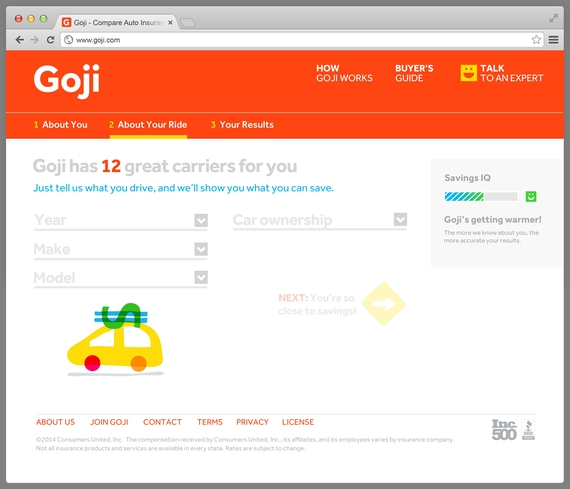Click the macOS green zoom window button
The width and height of the screenshot is (570, 489).
(43, 19)
